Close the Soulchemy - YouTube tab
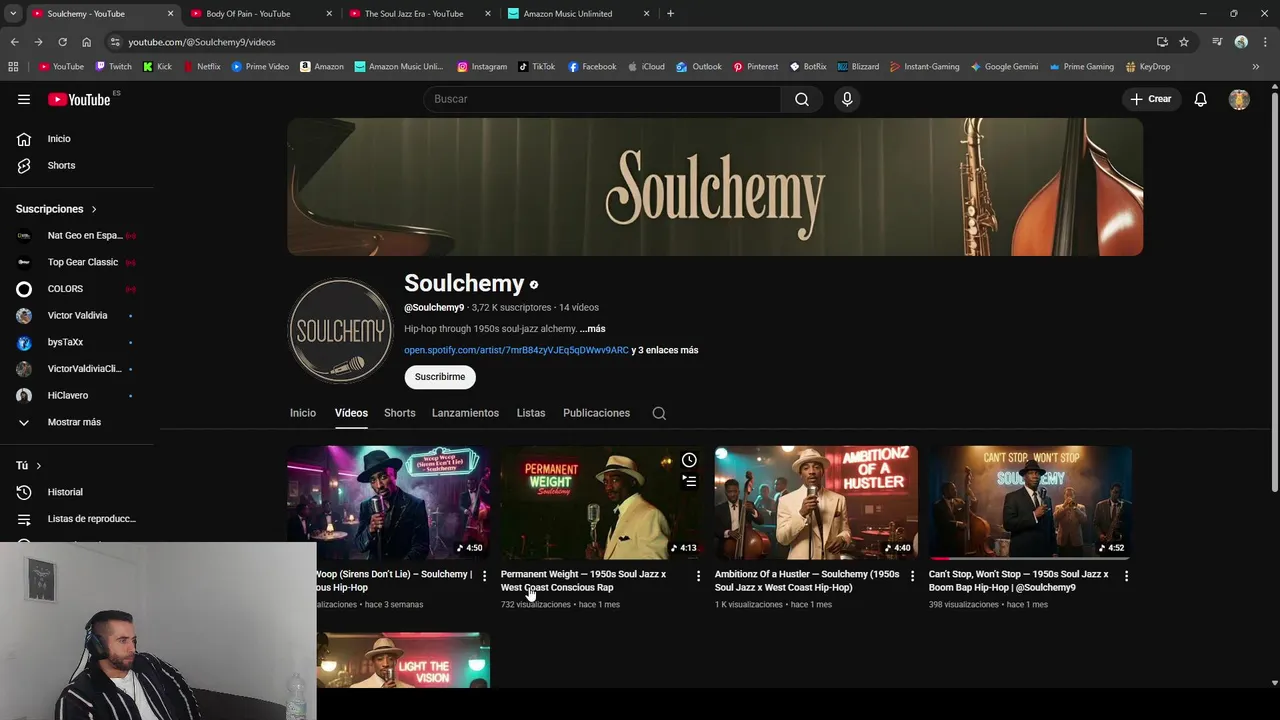 click(x=170, y=14)
